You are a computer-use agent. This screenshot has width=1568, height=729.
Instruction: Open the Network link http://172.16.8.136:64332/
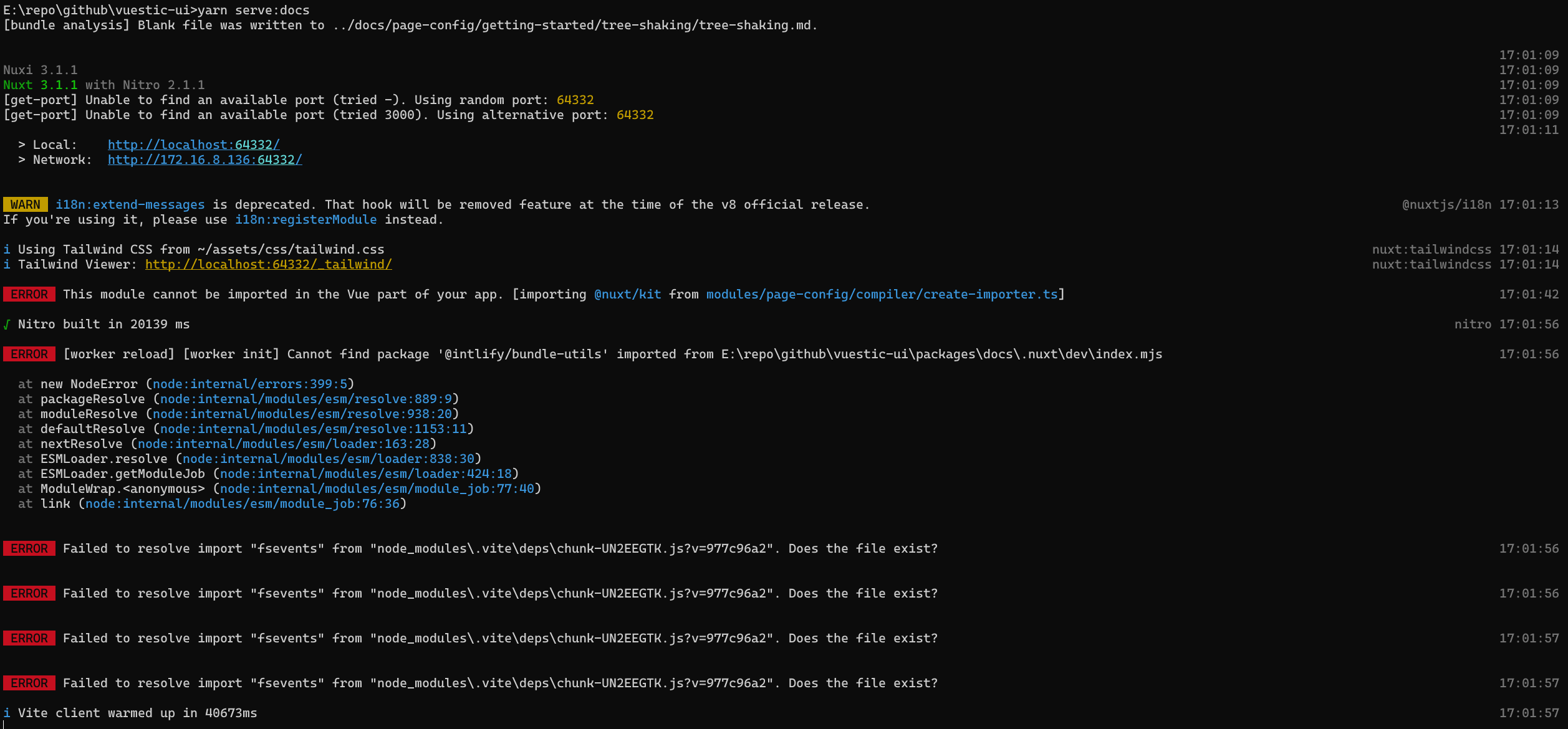[x=204, y=160]
